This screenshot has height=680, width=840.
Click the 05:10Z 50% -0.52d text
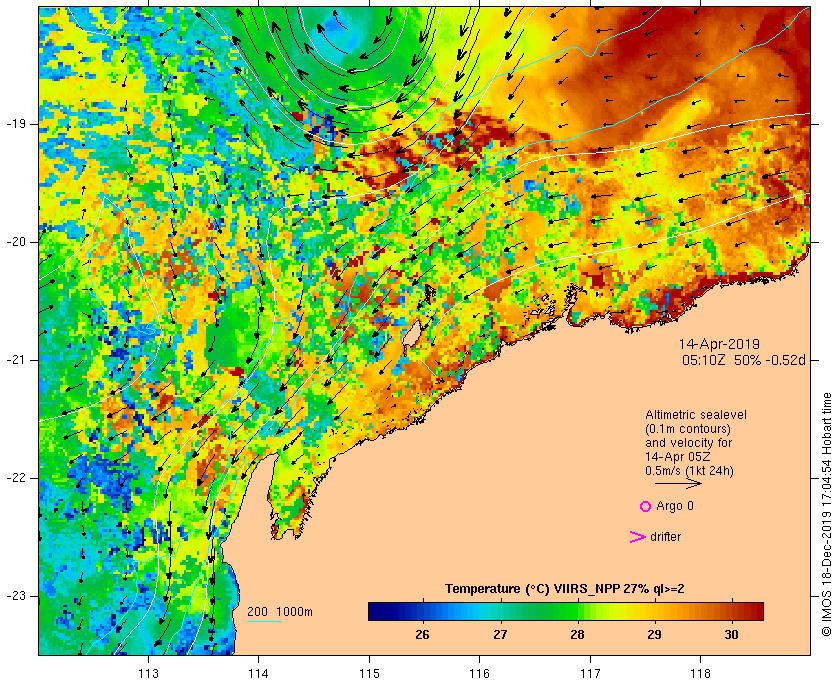[x=744, y=360]
